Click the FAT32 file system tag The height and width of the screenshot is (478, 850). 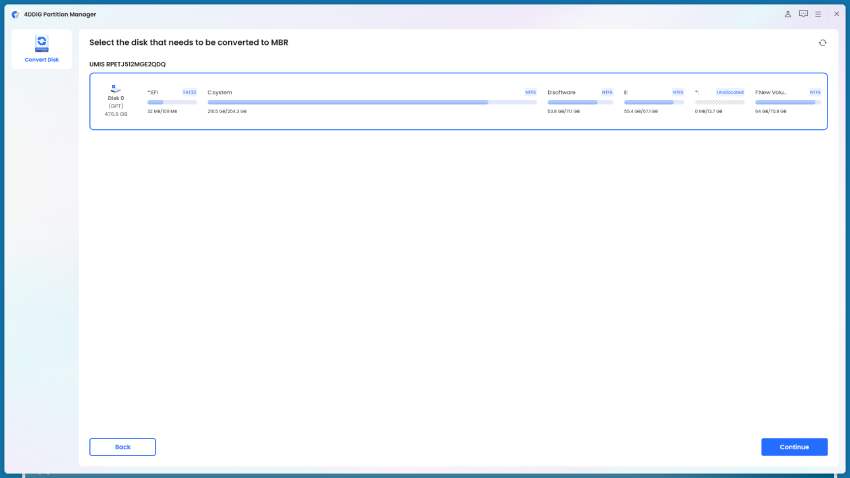tap(189, 93)
